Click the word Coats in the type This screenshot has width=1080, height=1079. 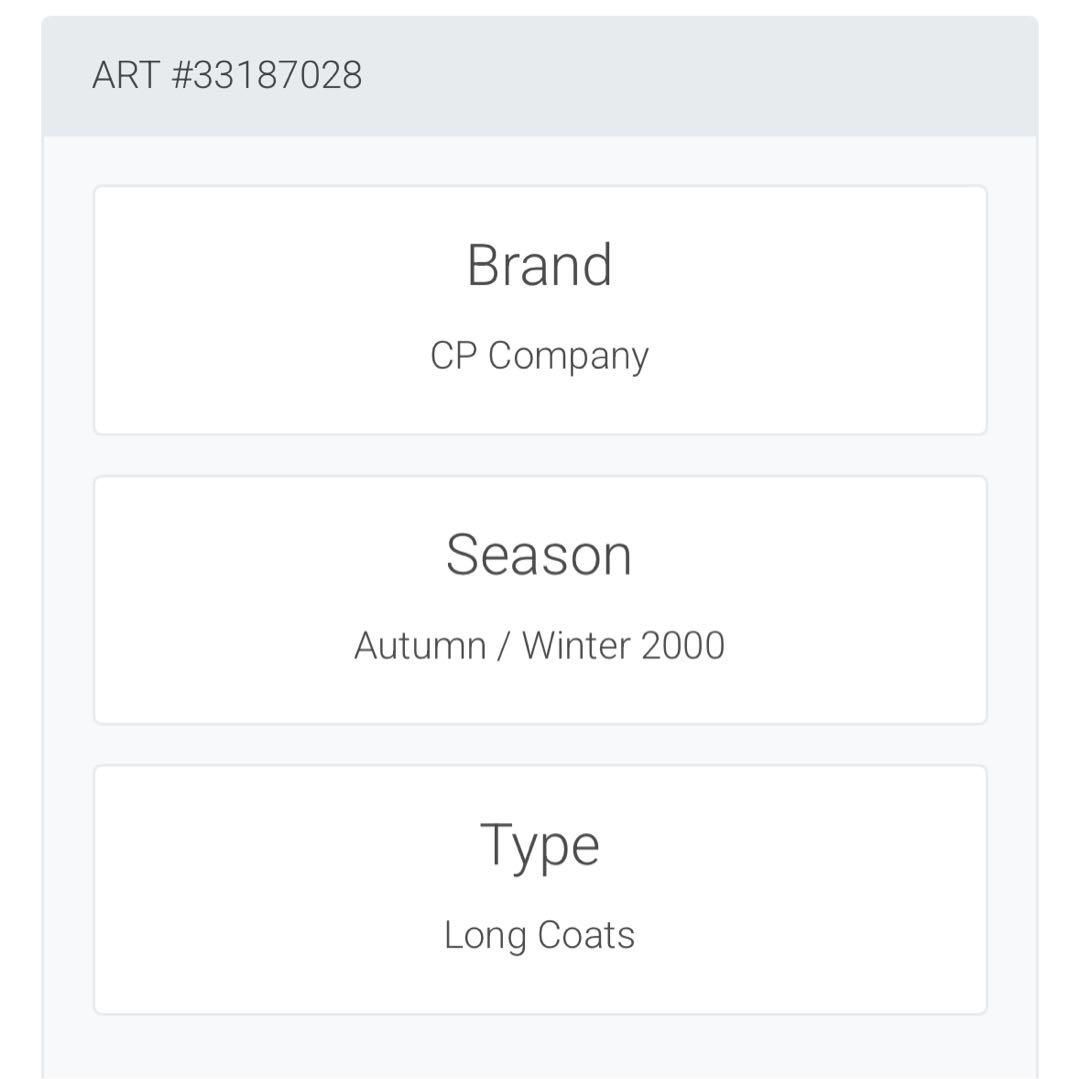586,936
